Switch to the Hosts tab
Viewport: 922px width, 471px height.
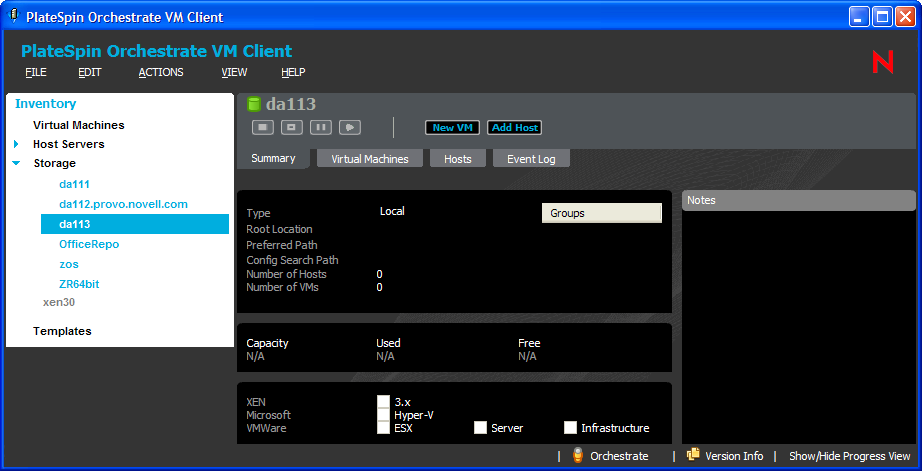click(457, 159)
